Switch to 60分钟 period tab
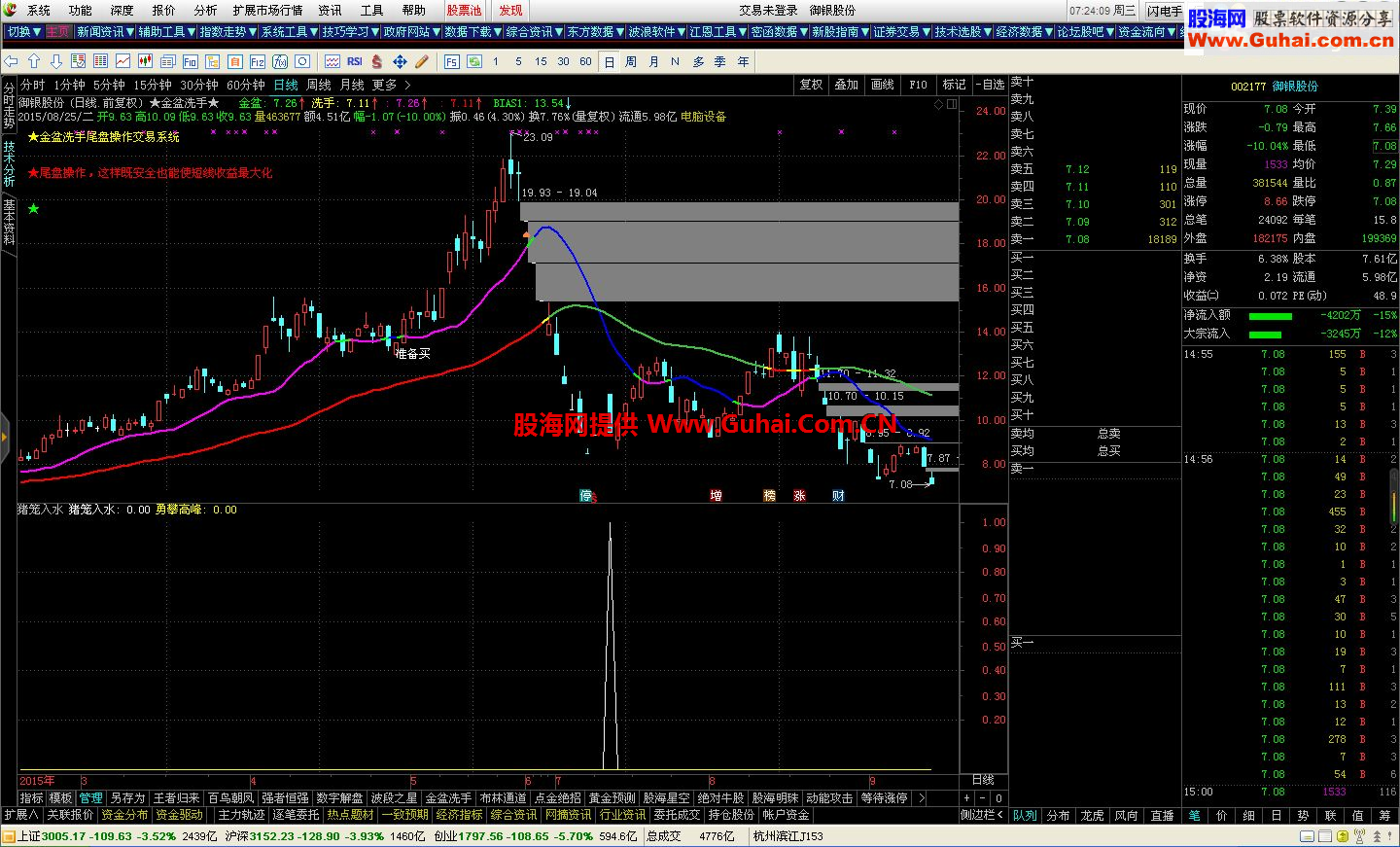 click(x=246, y=86)
